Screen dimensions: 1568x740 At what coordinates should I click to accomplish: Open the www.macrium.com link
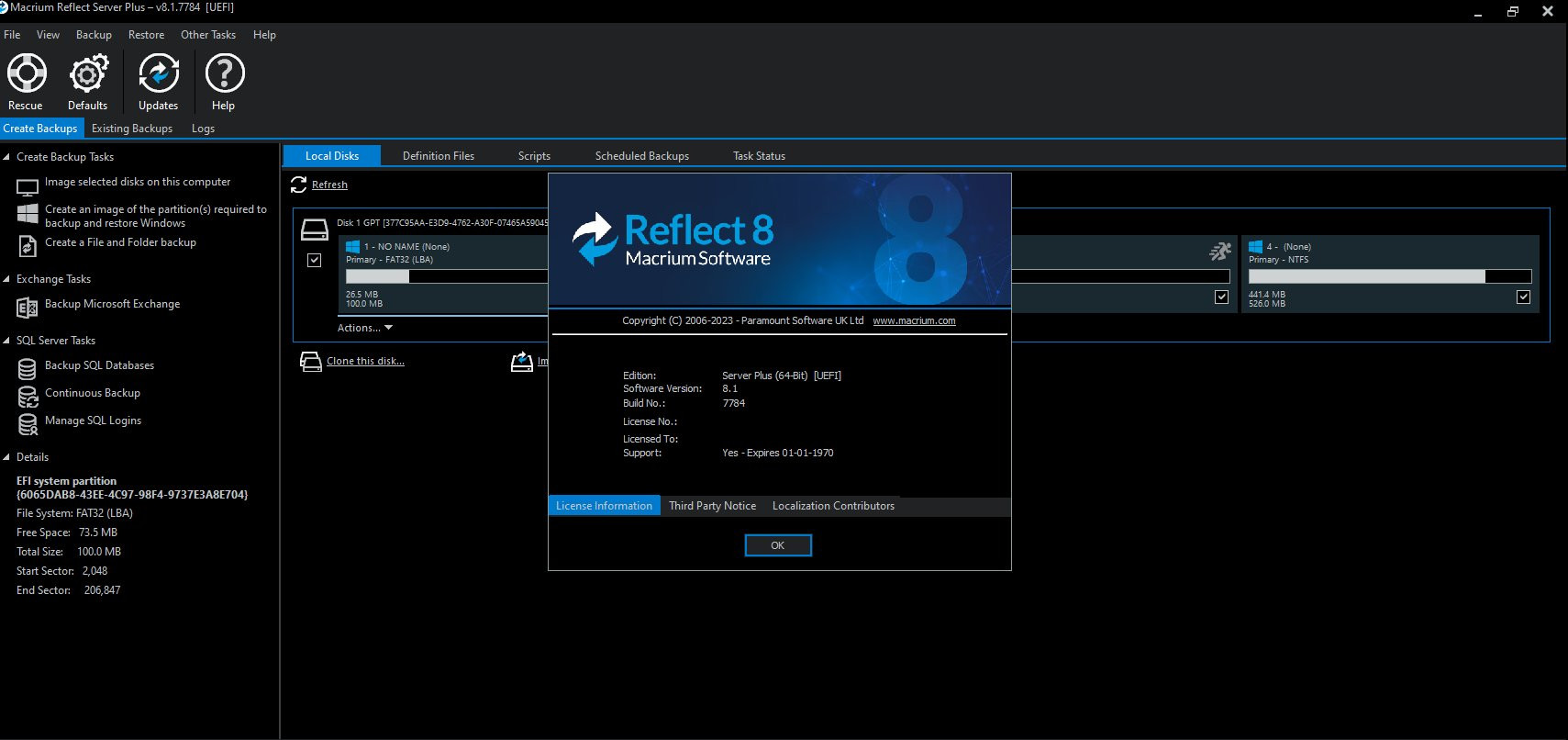click(914, 321)
